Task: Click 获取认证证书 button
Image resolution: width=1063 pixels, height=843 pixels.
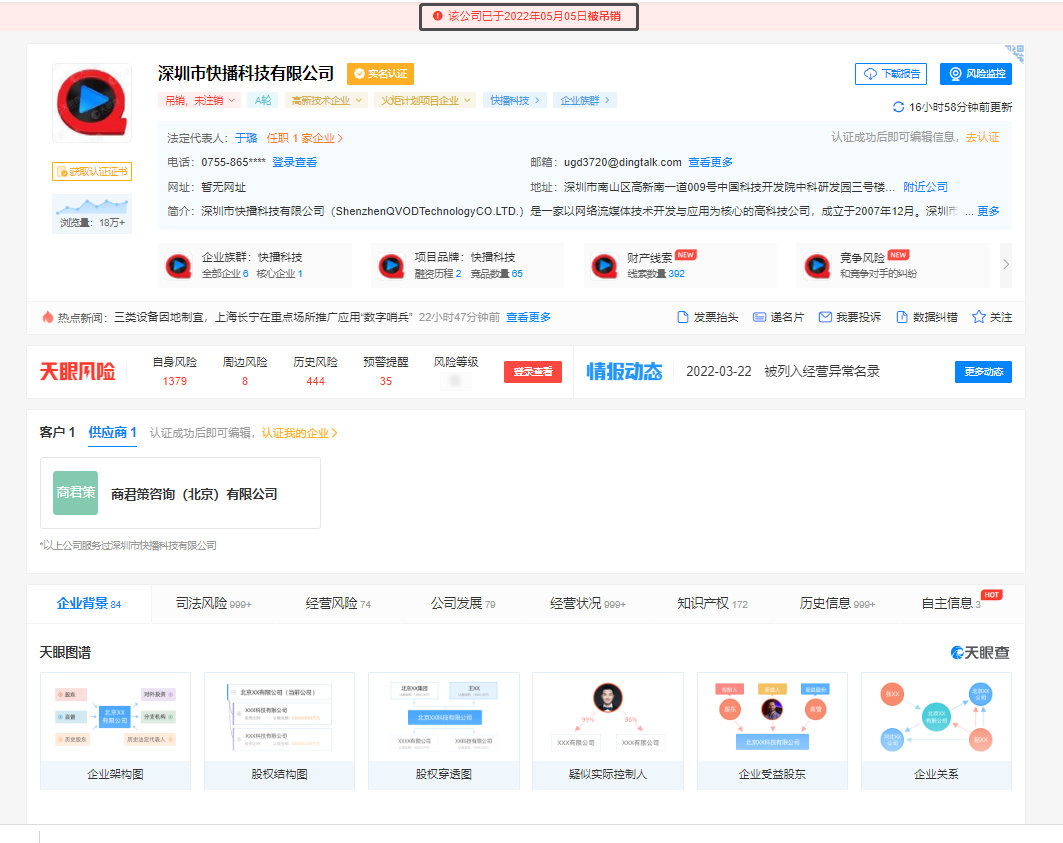Action: (x=92, y=172)
